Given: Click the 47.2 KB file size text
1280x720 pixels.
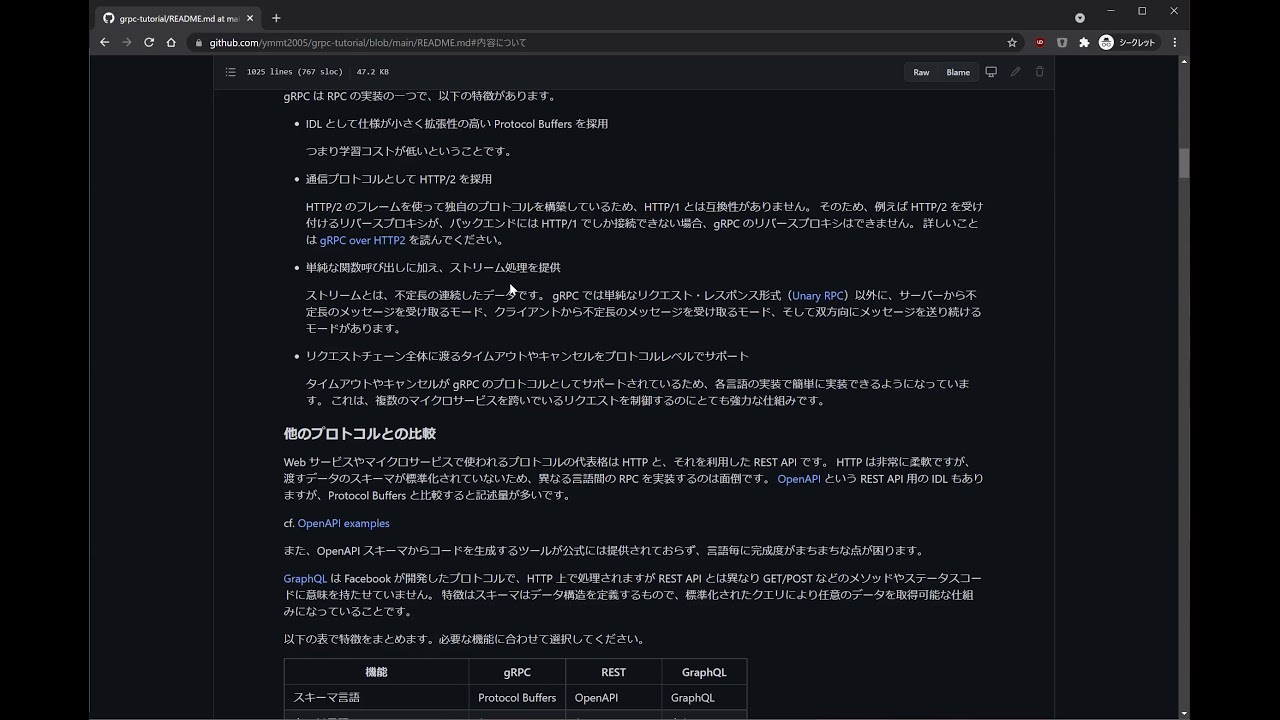Looking at the screenshot, I should pos(372,72).
